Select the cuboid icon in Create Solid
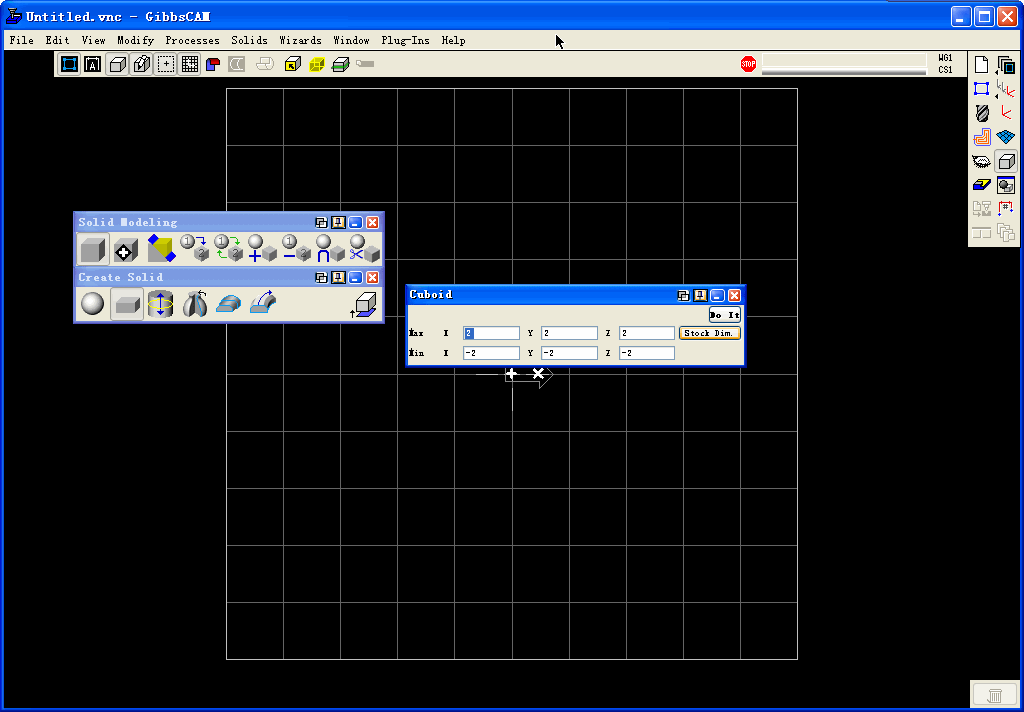1024x712 pixels. click(127, 304)
